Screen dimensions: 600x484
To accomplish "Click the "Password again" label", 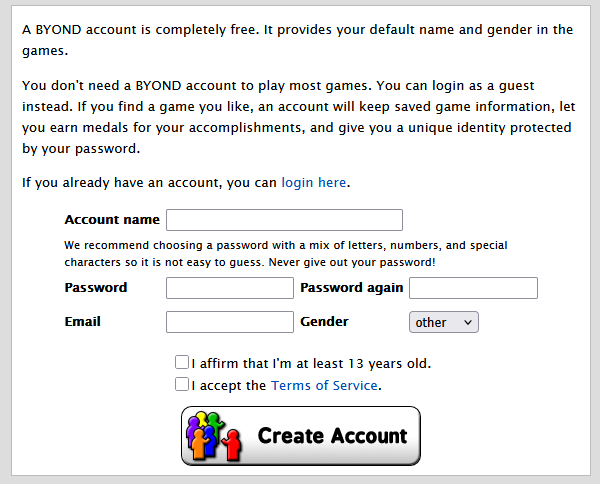I will [351, 288].
